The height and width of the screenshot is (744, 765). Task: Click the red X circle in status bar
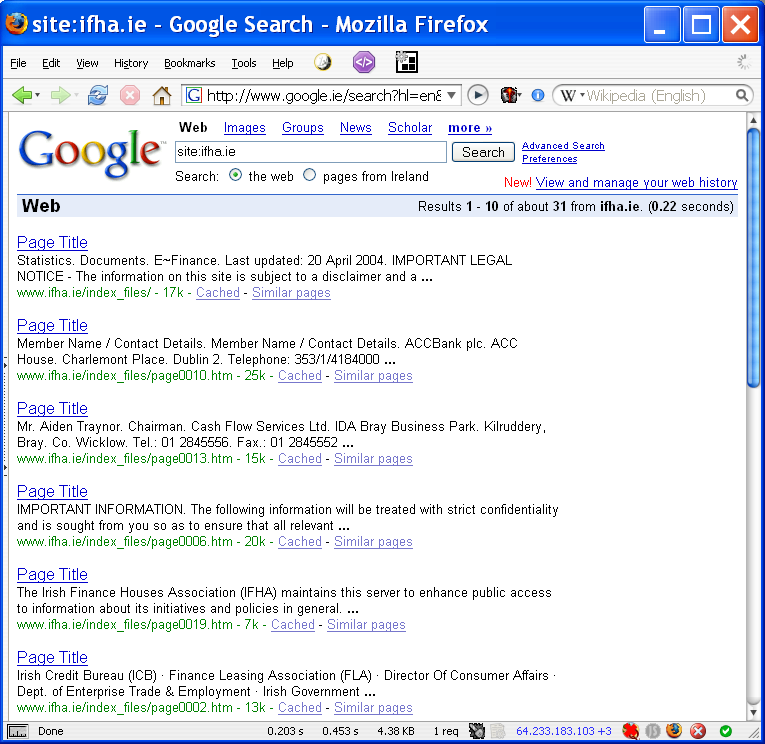698,731
